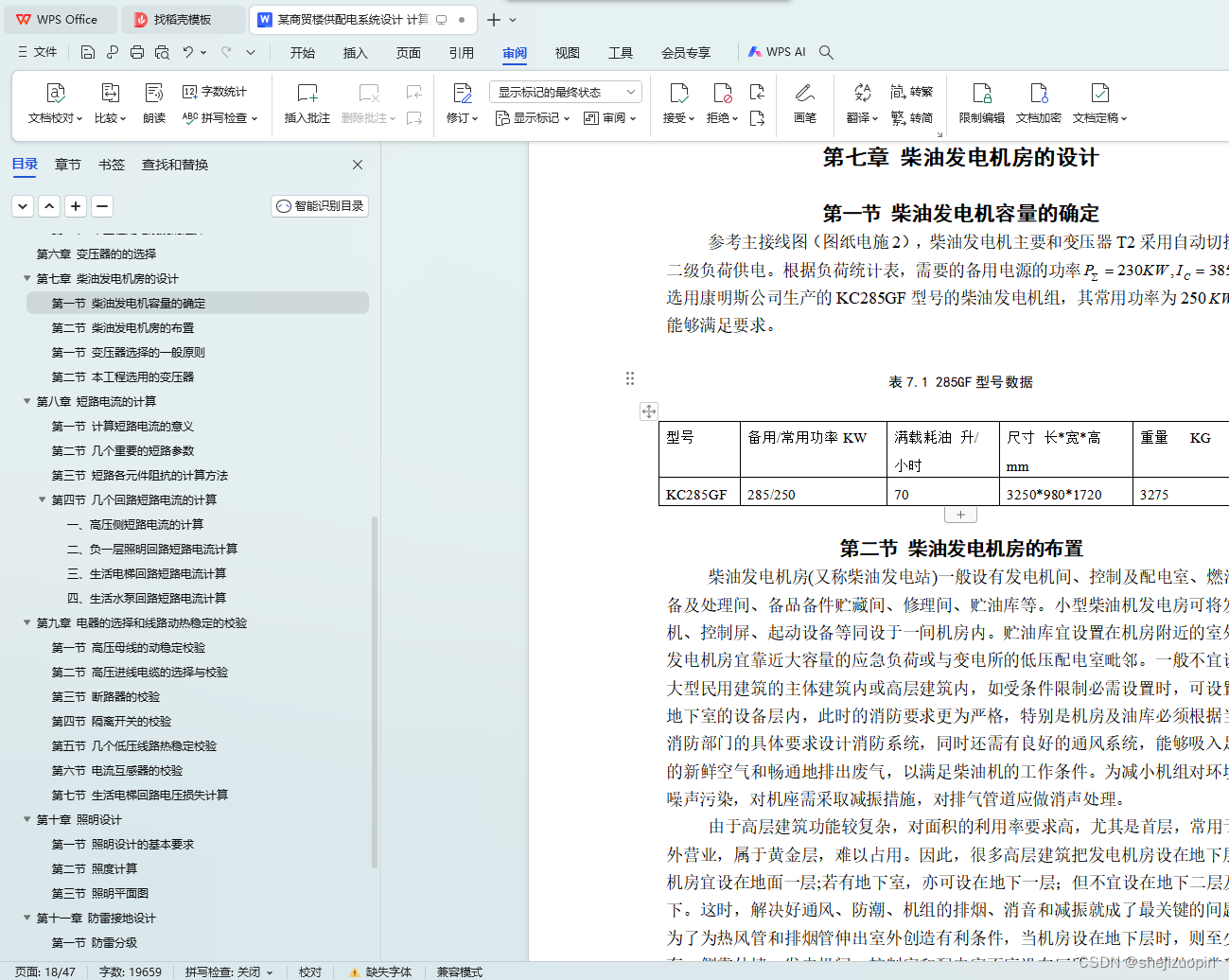
Task: Add table row with plus button
Action: (960, 515)
